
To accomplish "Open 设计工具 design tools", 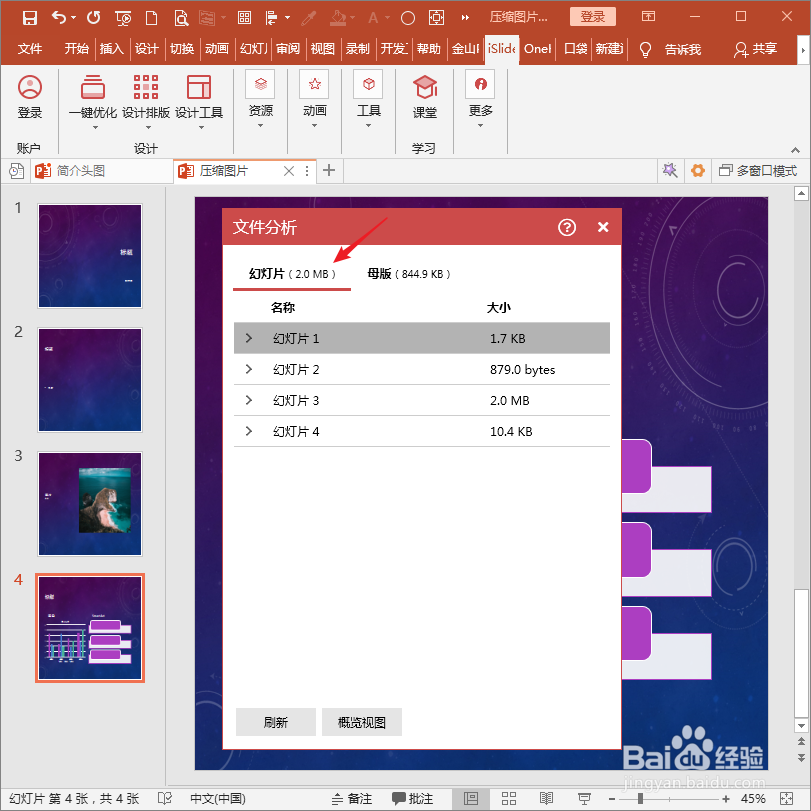I will click(x=199, y=97).
